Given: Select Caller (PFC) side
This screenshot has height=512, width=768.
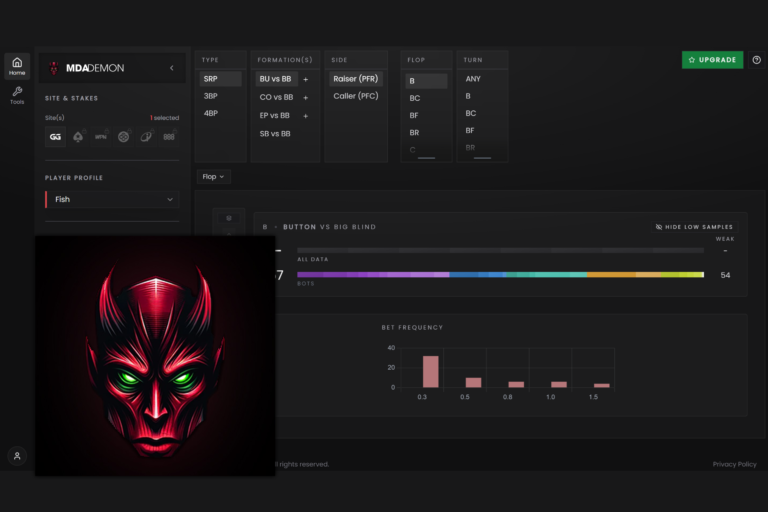Looking at the screenshot, I should click(356, 96).
